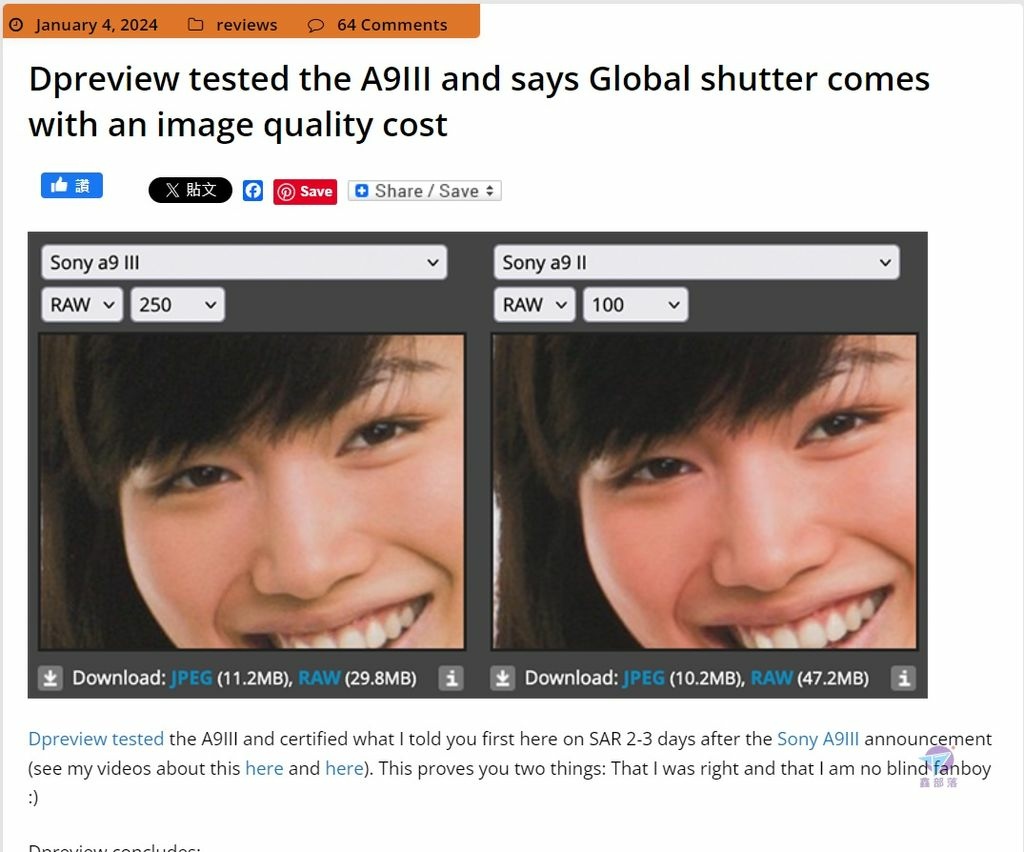The width and height of the screenshot is (1024, 852).
Task: Click the Sony a9 III sample image
Action: click(x=252, y=492)
